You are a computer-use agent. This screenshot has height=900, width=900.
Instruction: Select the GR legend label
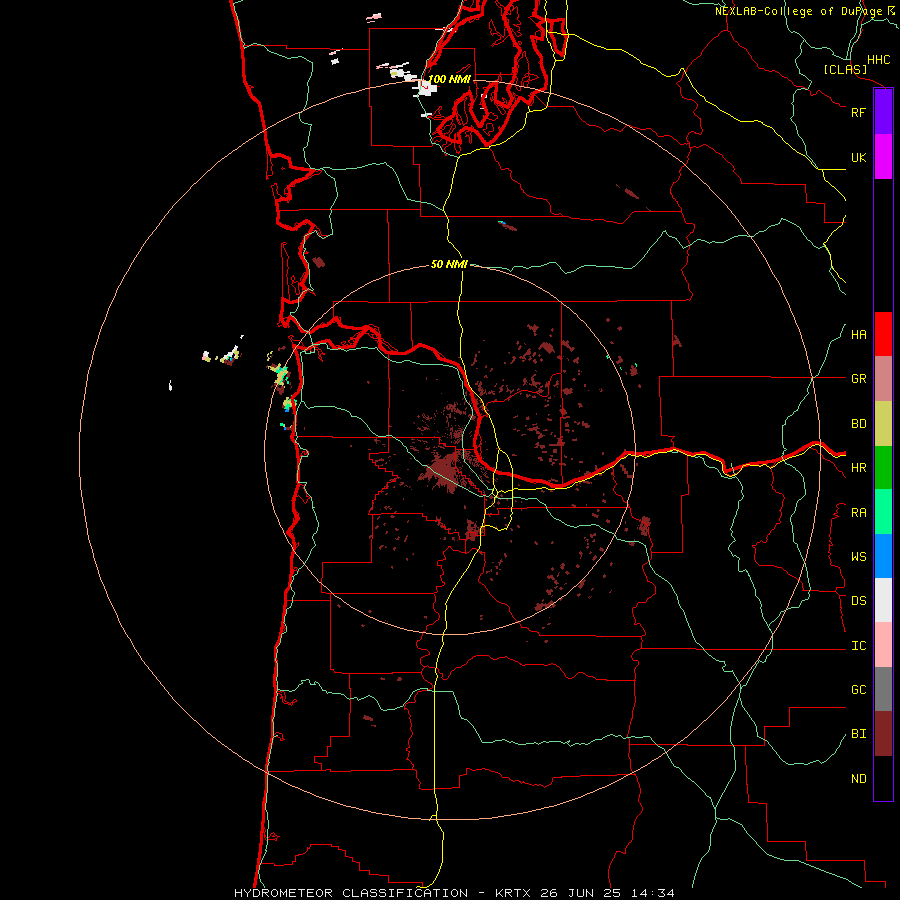coord(858,379)
